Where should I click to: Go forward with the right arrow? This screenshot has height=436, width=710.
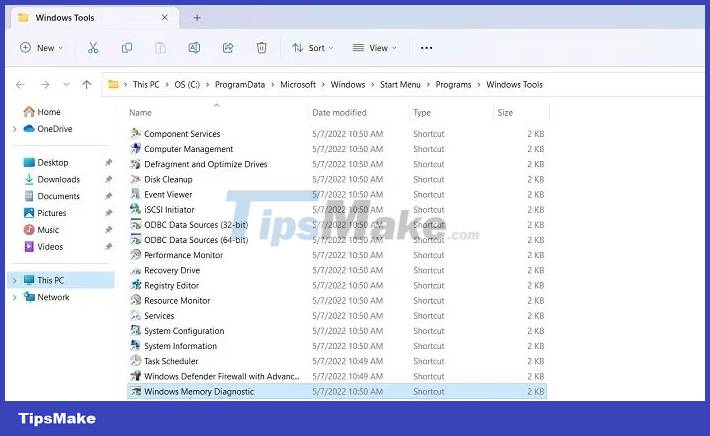pos(45,85)
